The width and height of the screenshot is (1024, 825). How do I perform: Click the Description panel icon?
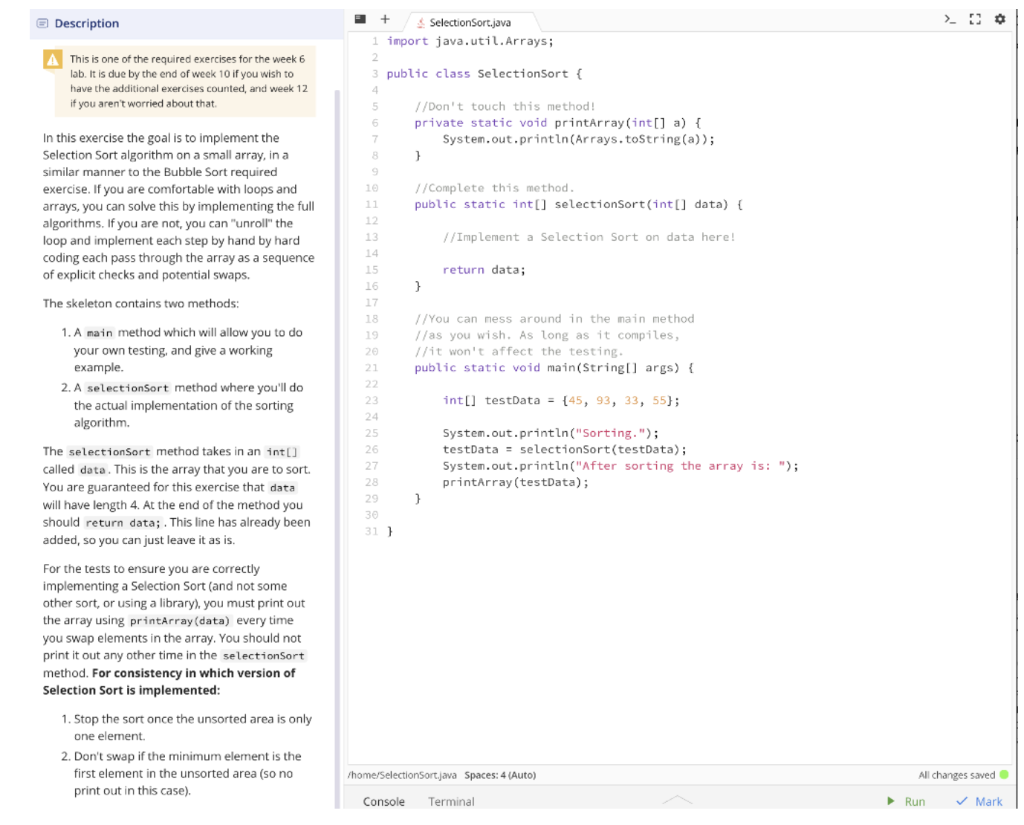tap(42, 24)
